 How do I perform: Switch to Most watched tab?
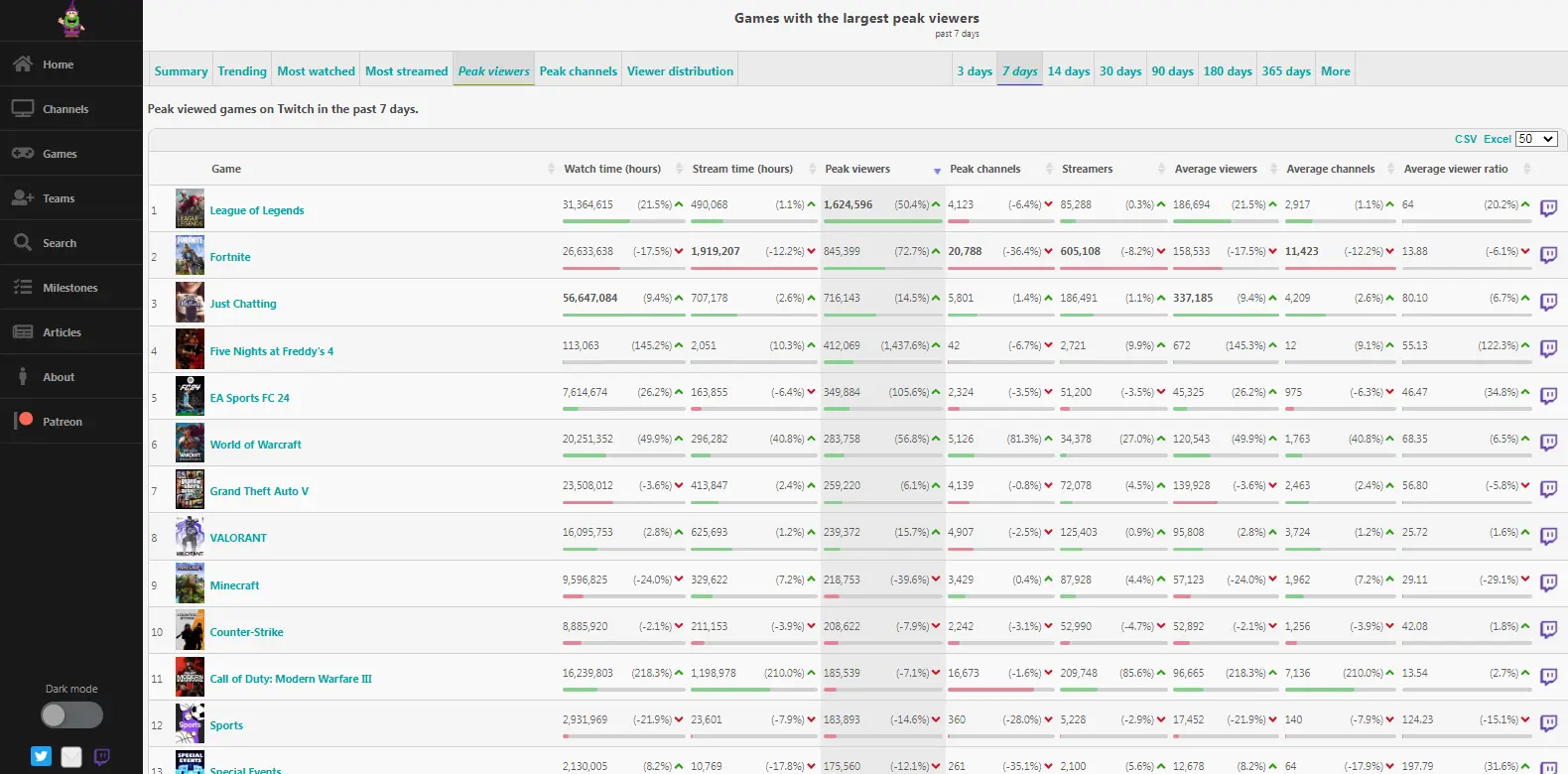(316, 70)
